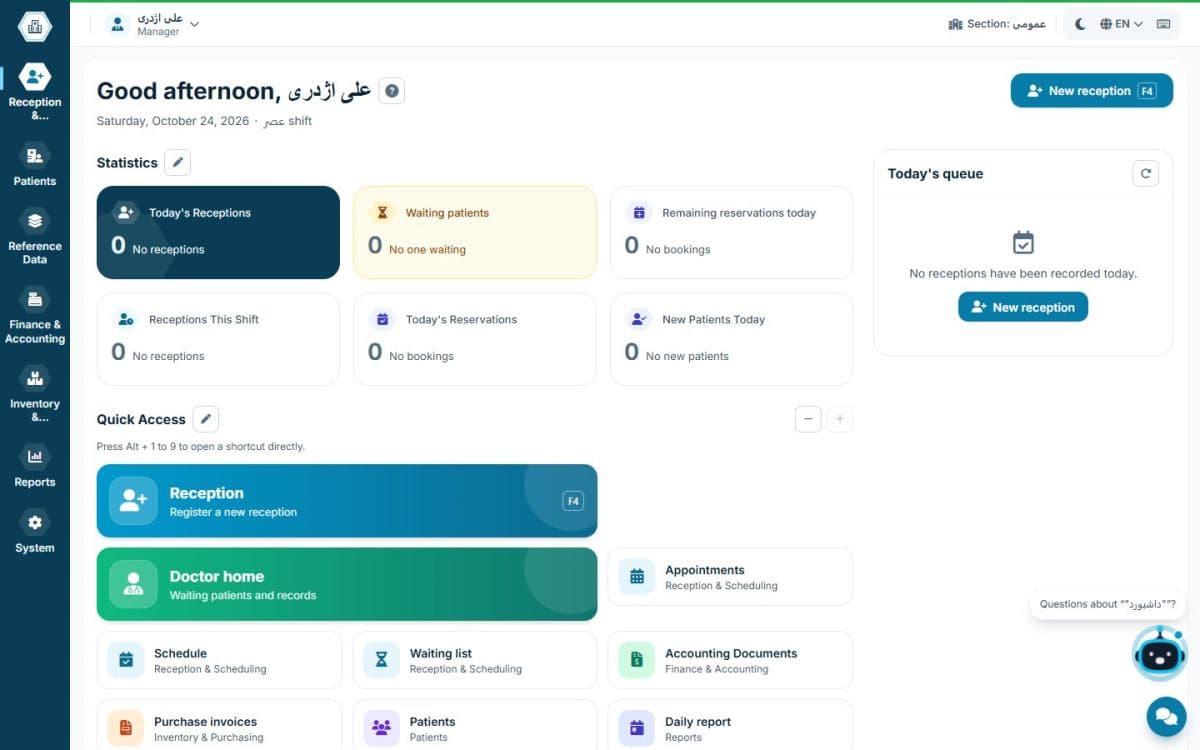1200x750 pixels.
Task: Open Reception quick access tile
Action: point(347,501)
